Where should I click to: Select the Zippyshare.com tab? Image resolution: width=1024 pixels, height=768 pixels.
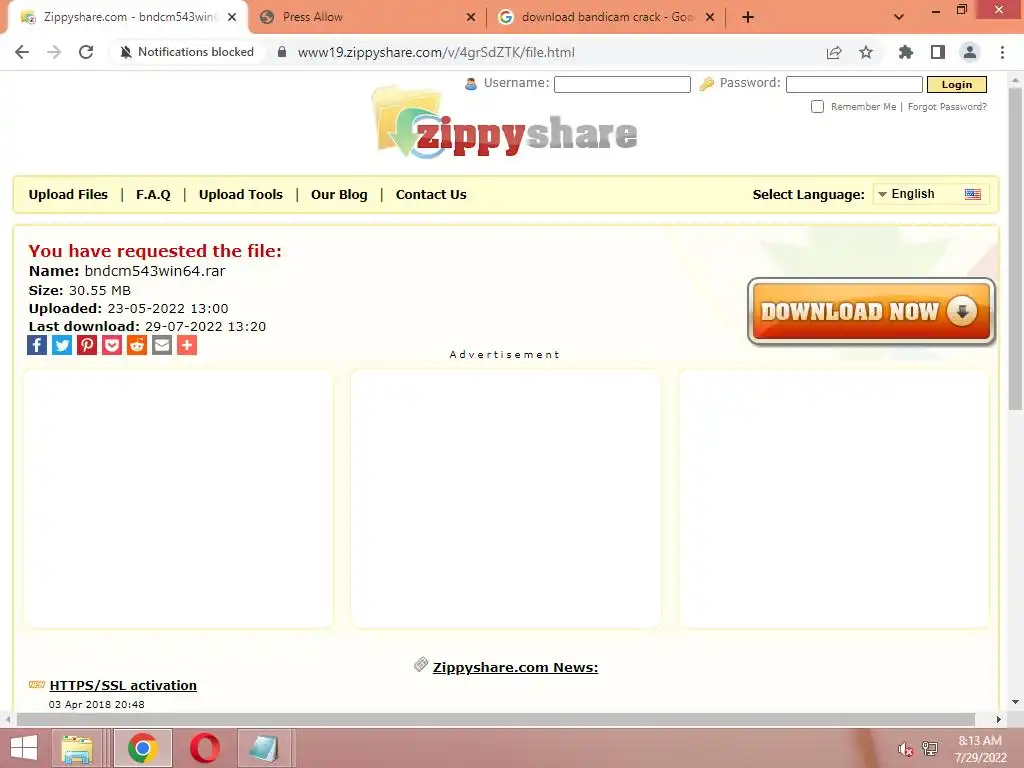(x=127, y=17)
